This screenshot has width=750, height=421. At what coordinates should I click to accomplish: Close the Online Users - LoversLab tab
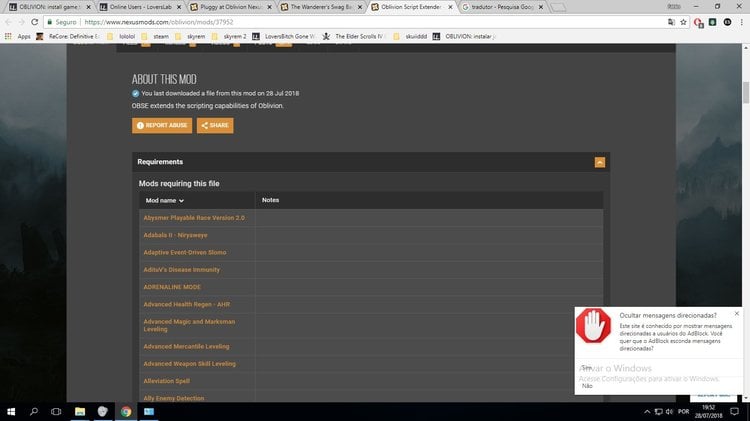pyautogui.click(x=179, y=7)
